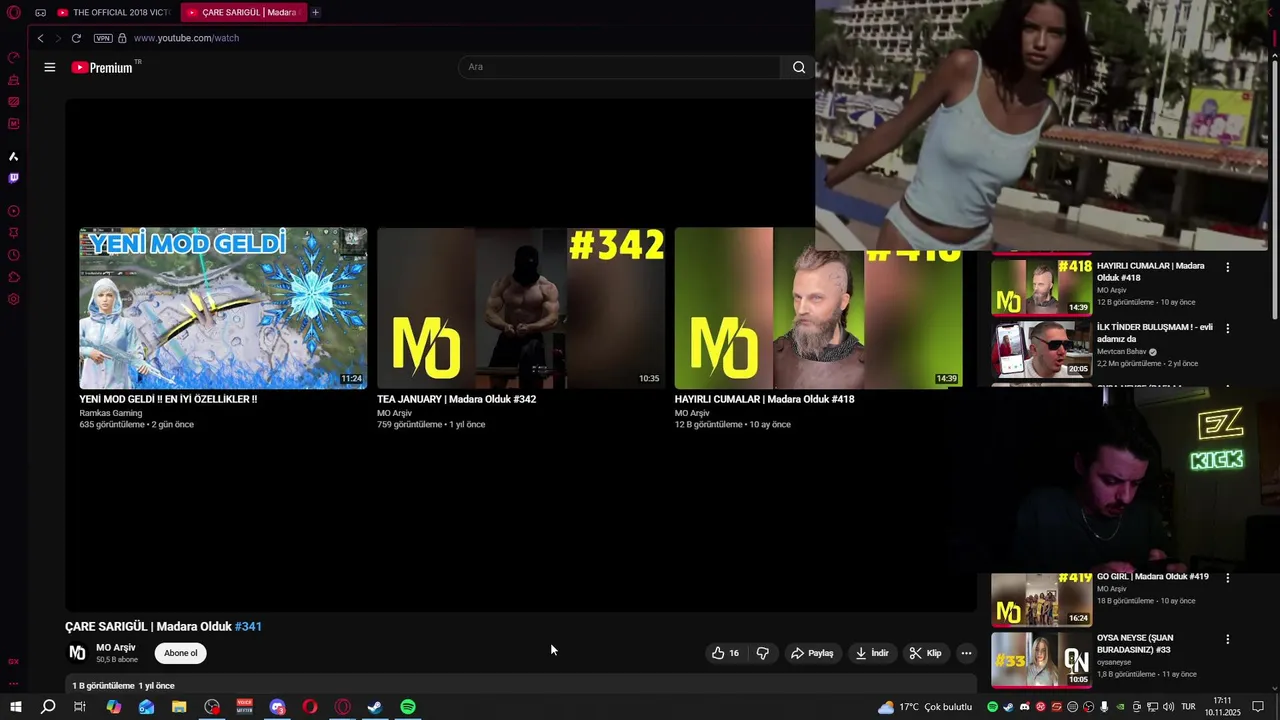Open Pinboards from the sidebar
The image size is (1280, 720).
tap(14, 233)
